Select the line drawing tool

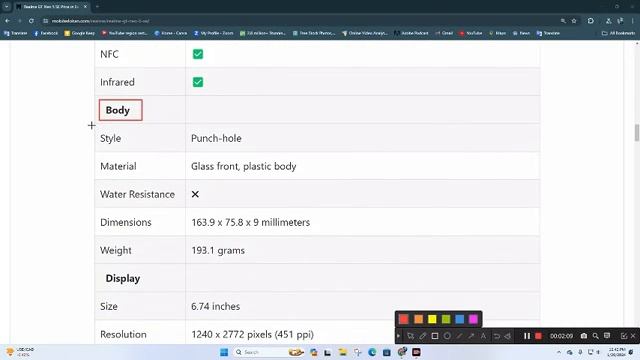pyautogui.click(x=459, y=336)
